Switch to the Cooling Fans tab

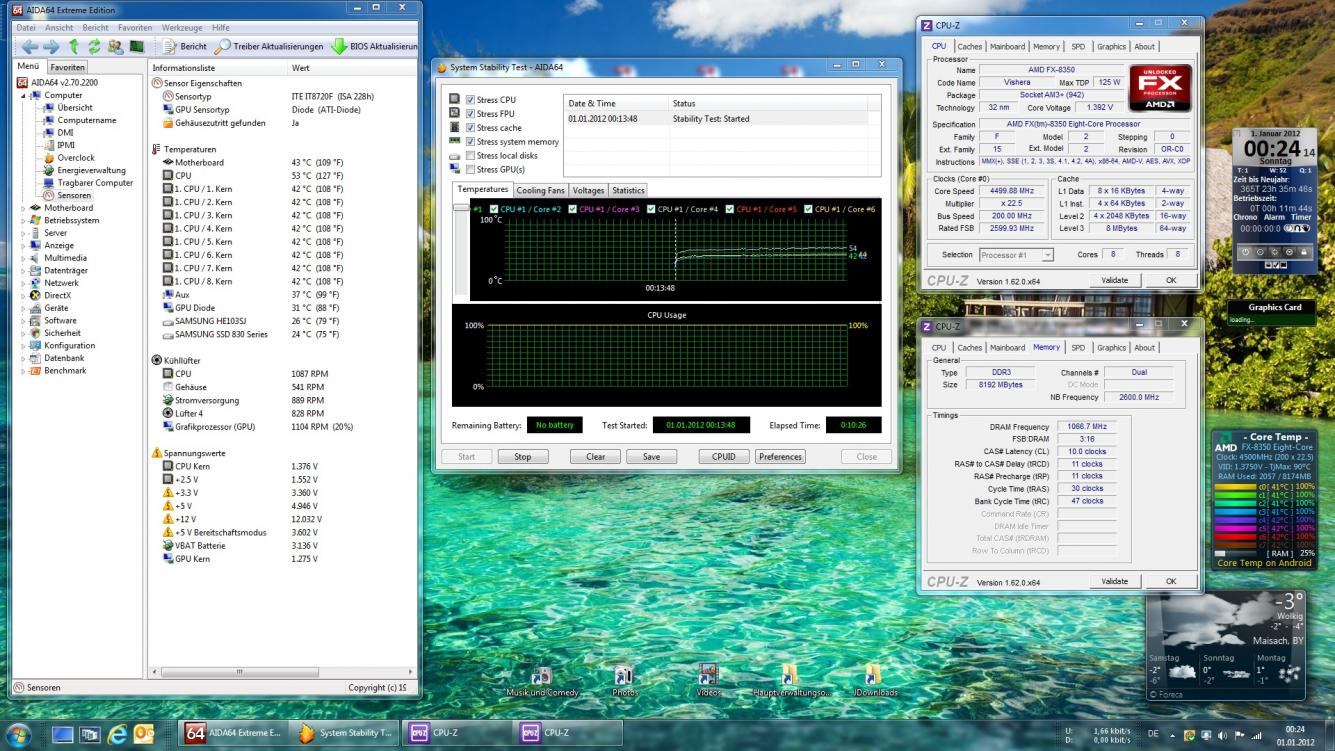[540, 190]
